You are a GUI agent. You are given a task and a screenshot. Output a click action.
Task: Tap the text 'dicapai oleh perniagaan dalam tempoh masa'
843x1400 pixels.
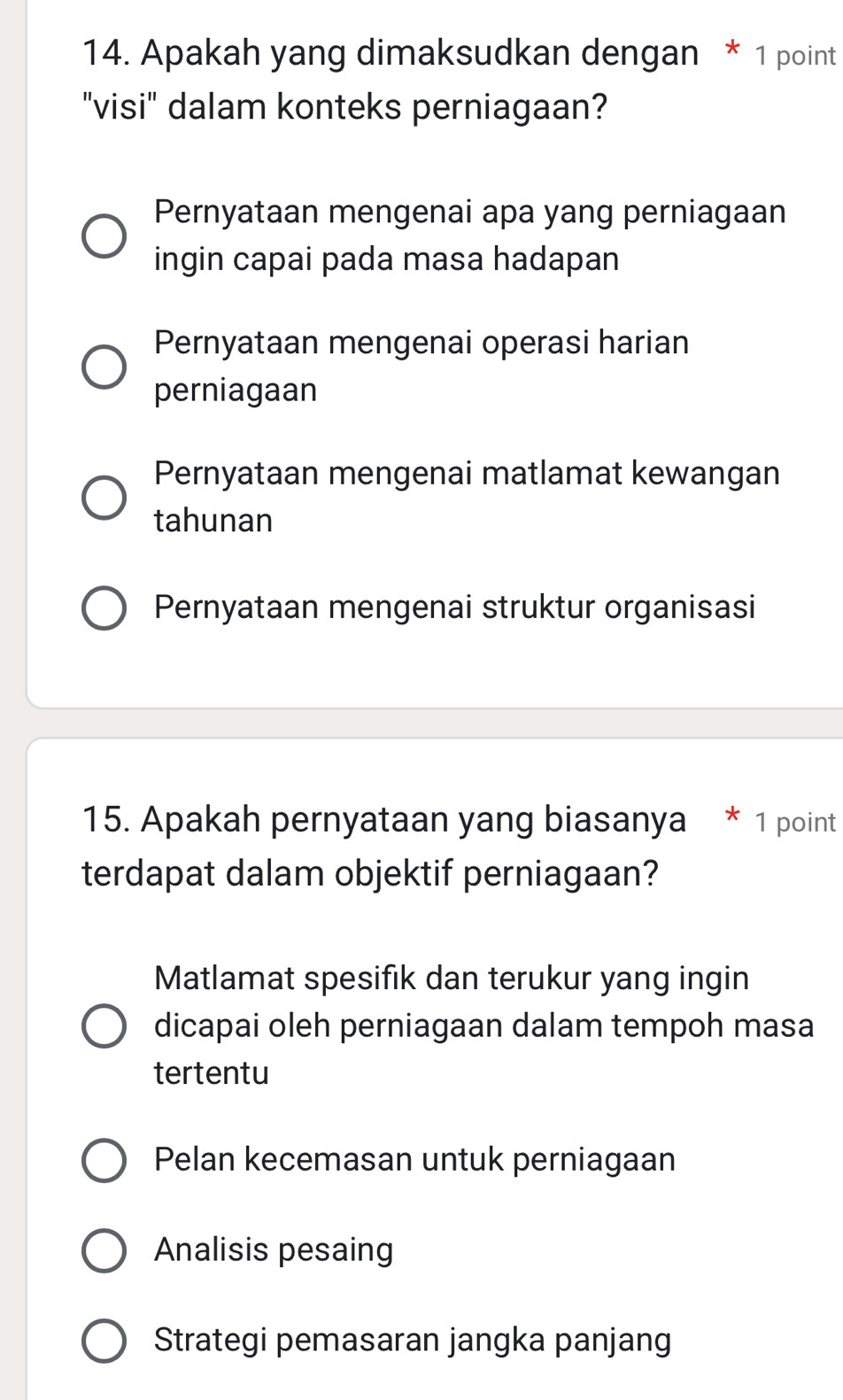pos(483,1025)
